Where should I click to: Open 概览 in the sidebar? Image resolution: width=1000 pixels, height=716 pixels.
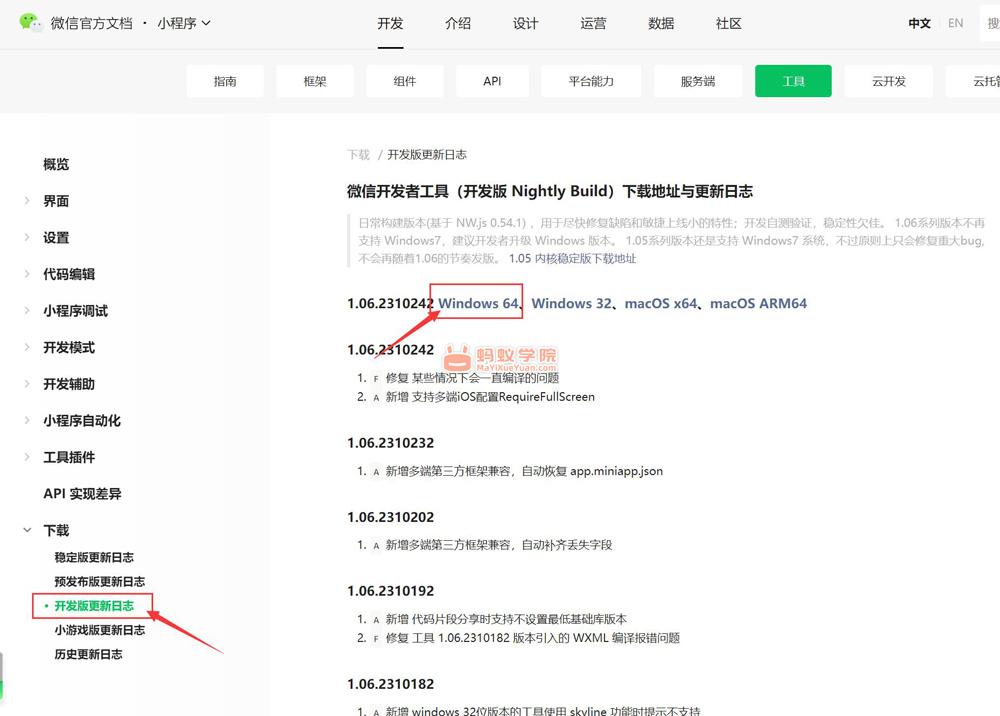click(56, 164)
